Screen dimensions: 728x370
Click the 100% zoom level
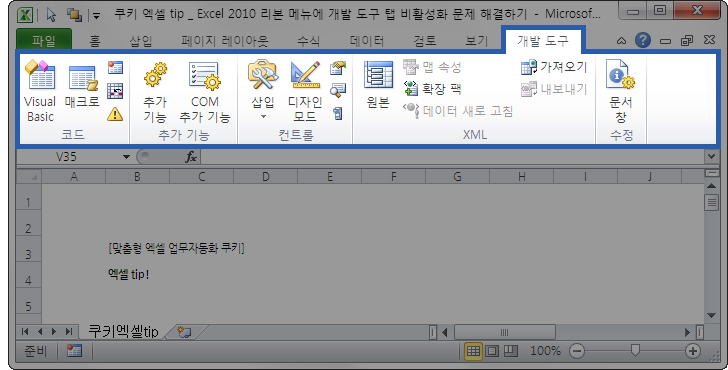546,351
